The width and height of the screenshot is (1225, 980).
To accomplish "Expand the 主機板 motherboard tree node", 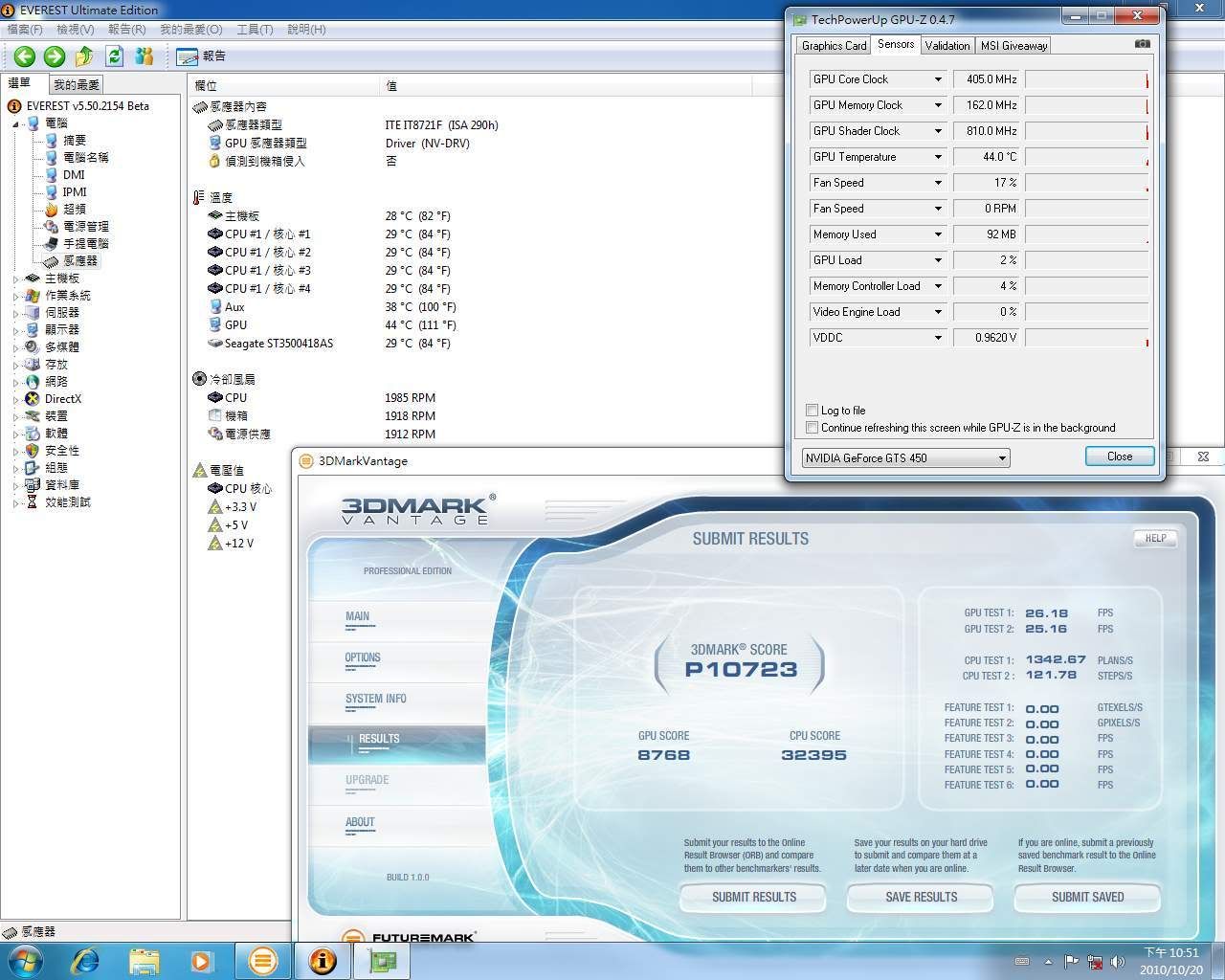I will [x=16, y=278].
